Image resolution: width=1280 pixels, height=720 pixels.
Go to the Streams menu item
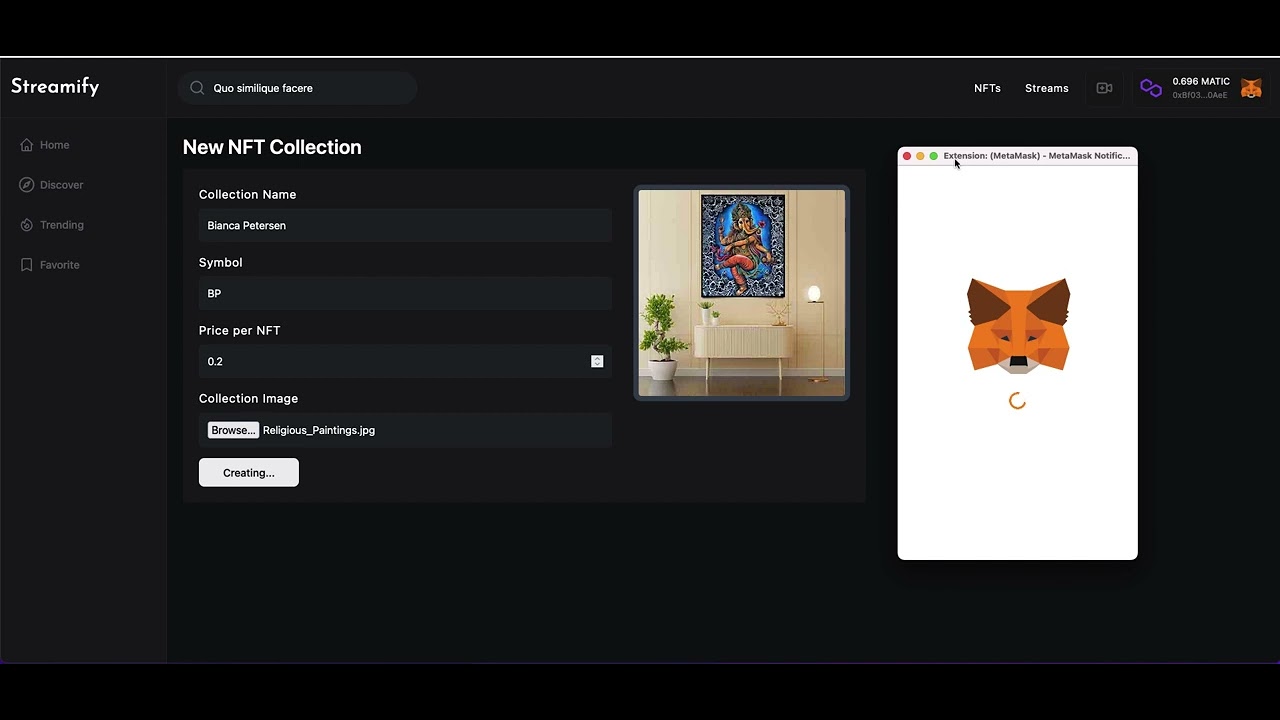click(1046, 88)
